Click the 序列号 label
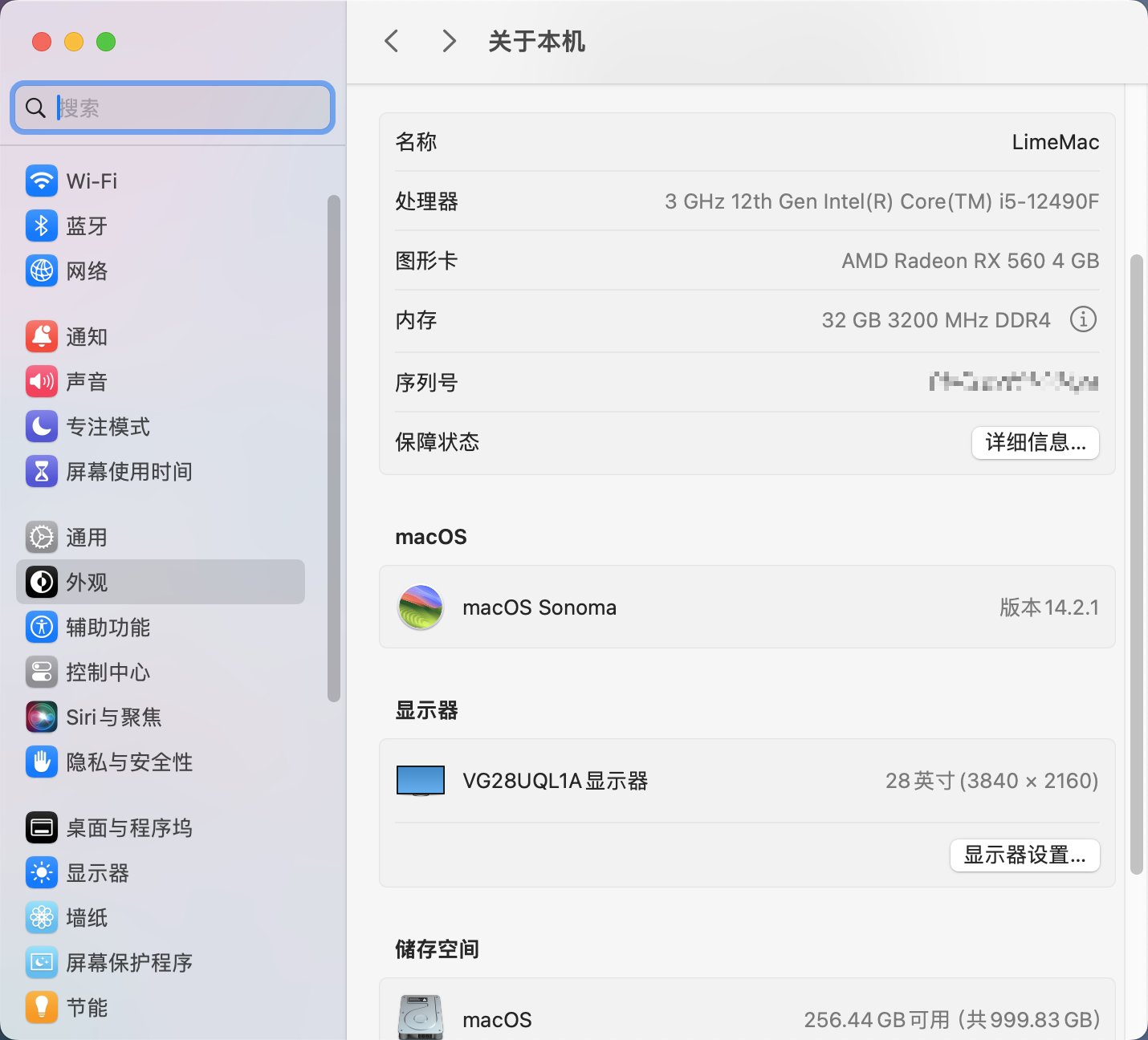Viewport: 1148px width, 1040px height. pyautogui.click(x=426, y=383)
